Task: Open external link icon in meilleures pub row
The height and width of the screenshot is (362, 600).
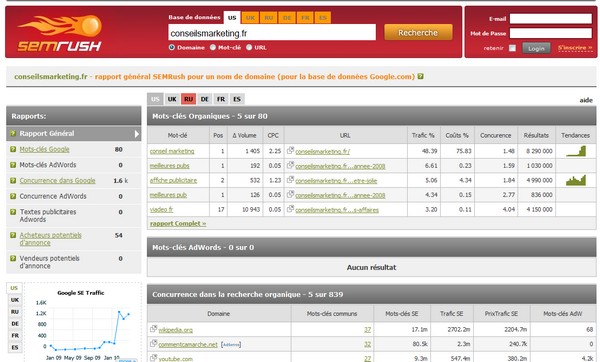Action: pyautogui.click(x=290, y=194)
